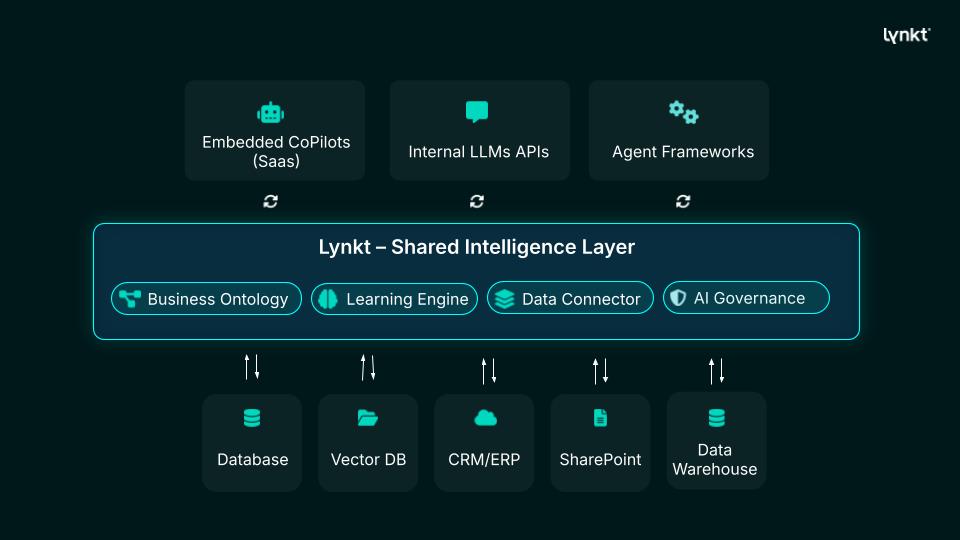The width and height of the screenshot is (960, 540).
Task: Click the document icon in SharePoint card
Action: (x=601, y=418)
